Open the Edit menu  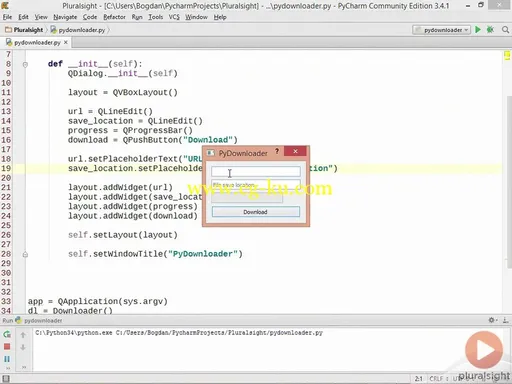23,17
